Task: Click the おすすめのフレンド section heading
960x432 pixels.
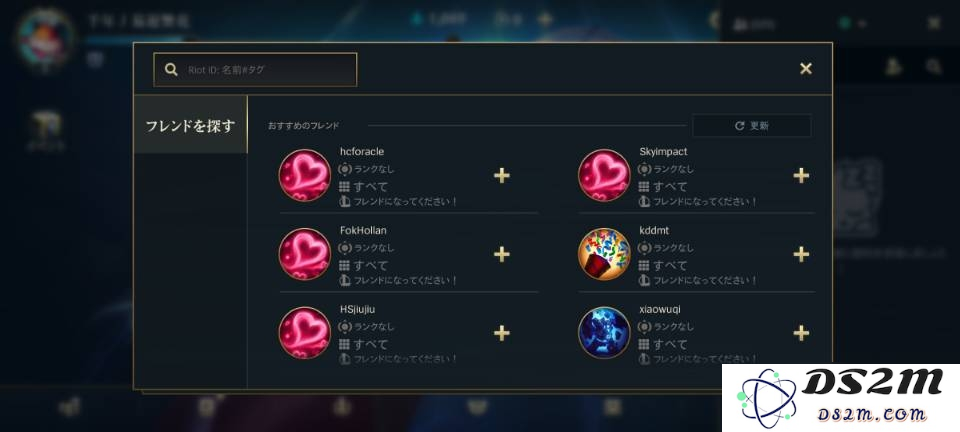Action: pyautogui.click(x=304, y=126)
